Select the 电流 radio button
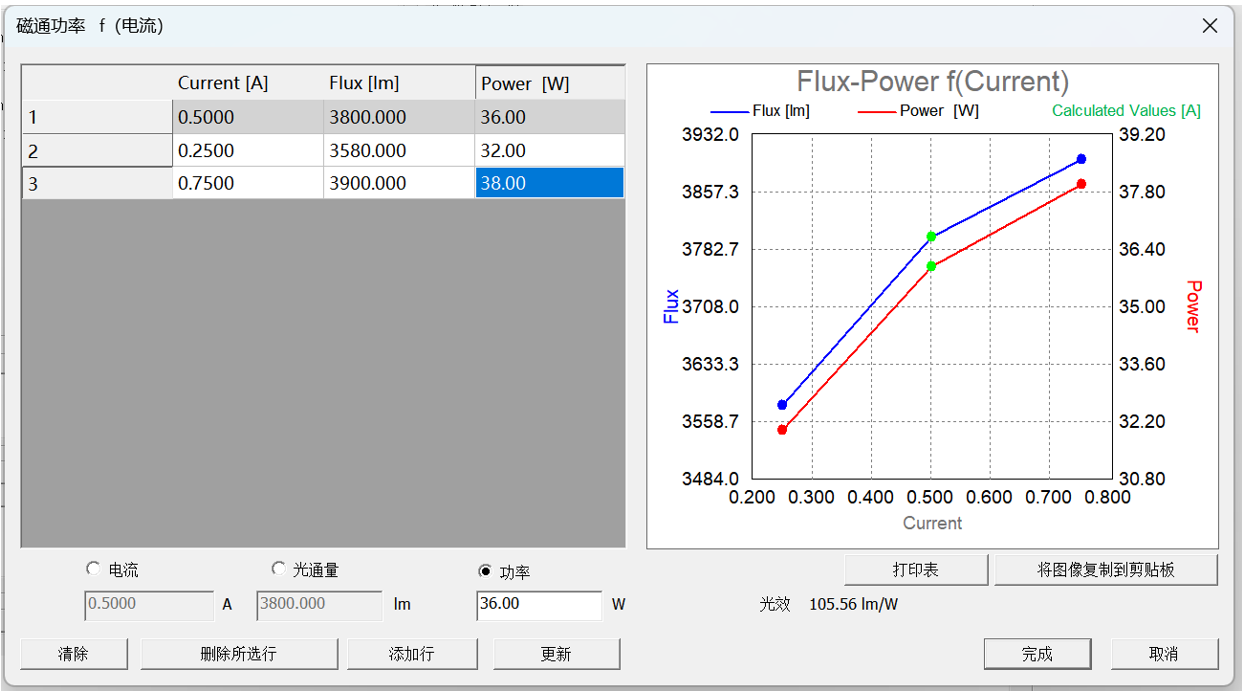Screen dimensions: 1242x694 tap(94, 569)
